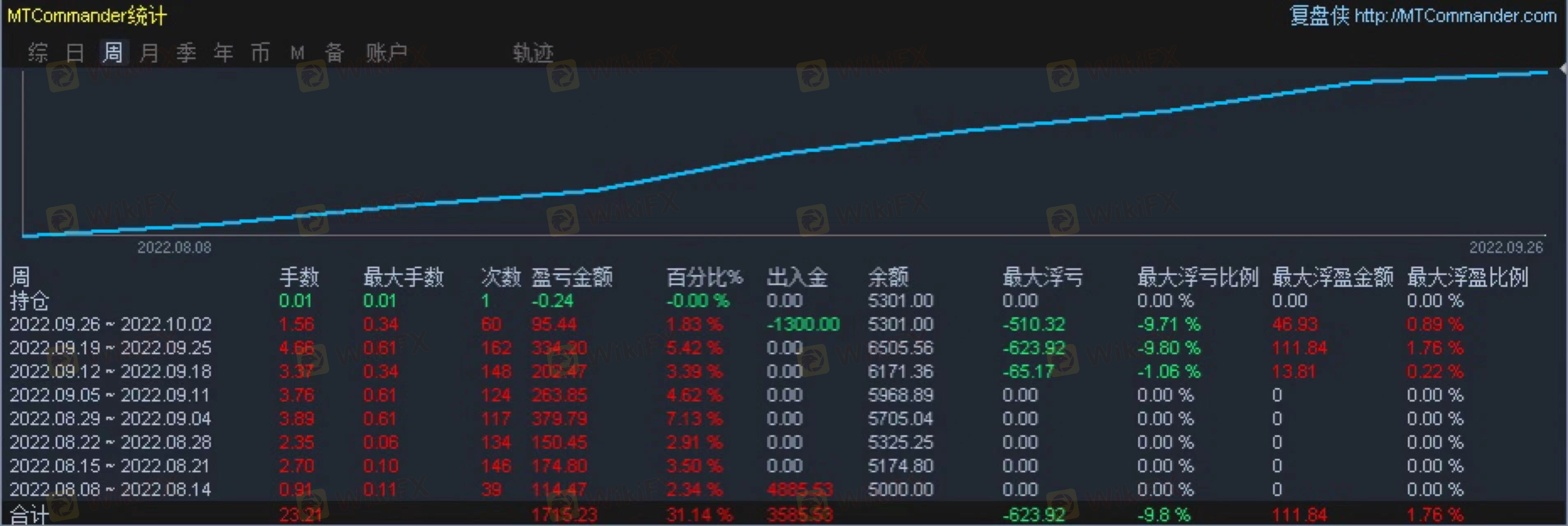This screenshot has height=526, width=1568.
Task: Select the 日 daily statistics tab
Action: click(x=75, y=53)
